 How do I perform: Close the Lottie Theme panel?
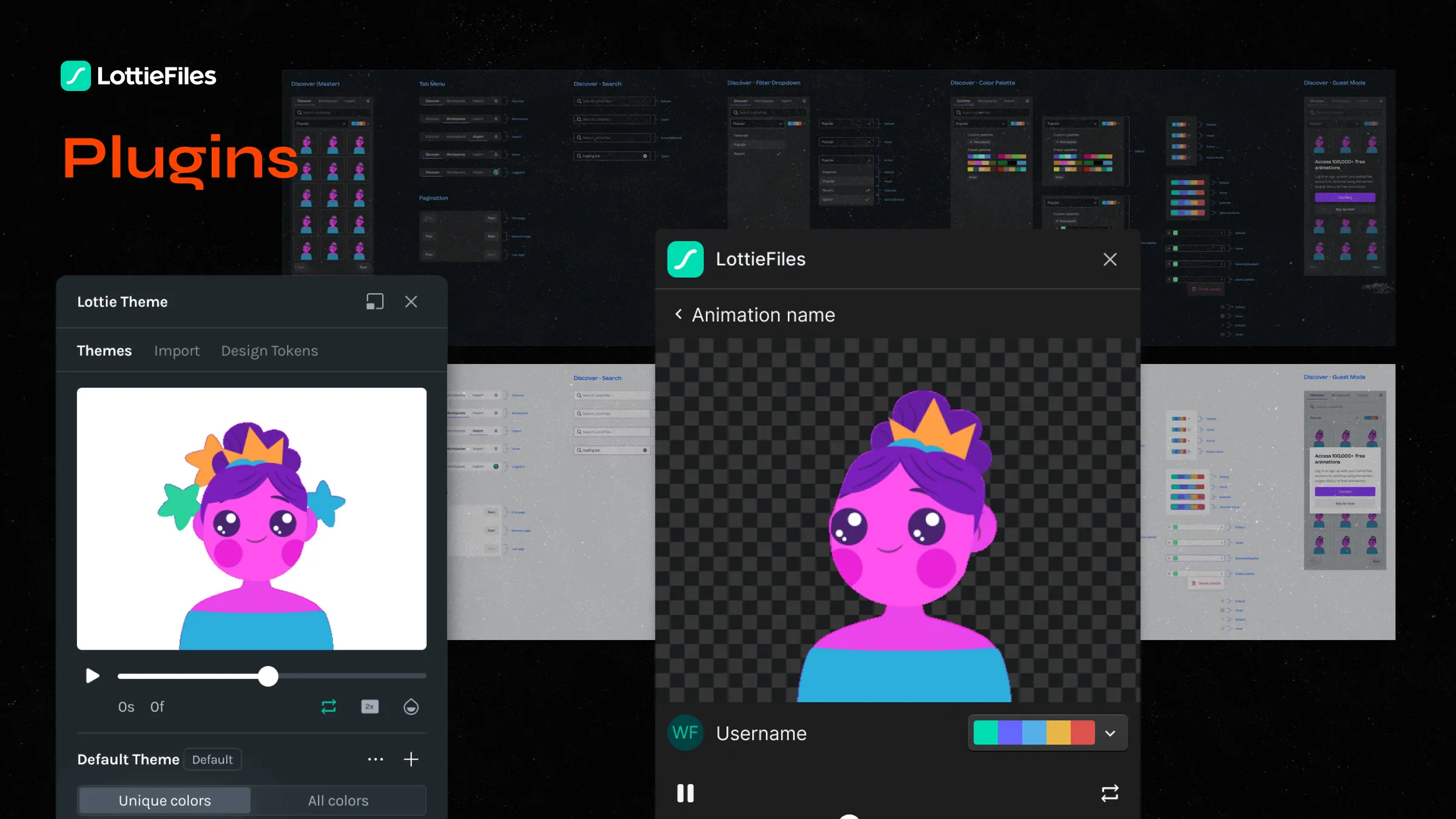[411, 302]
